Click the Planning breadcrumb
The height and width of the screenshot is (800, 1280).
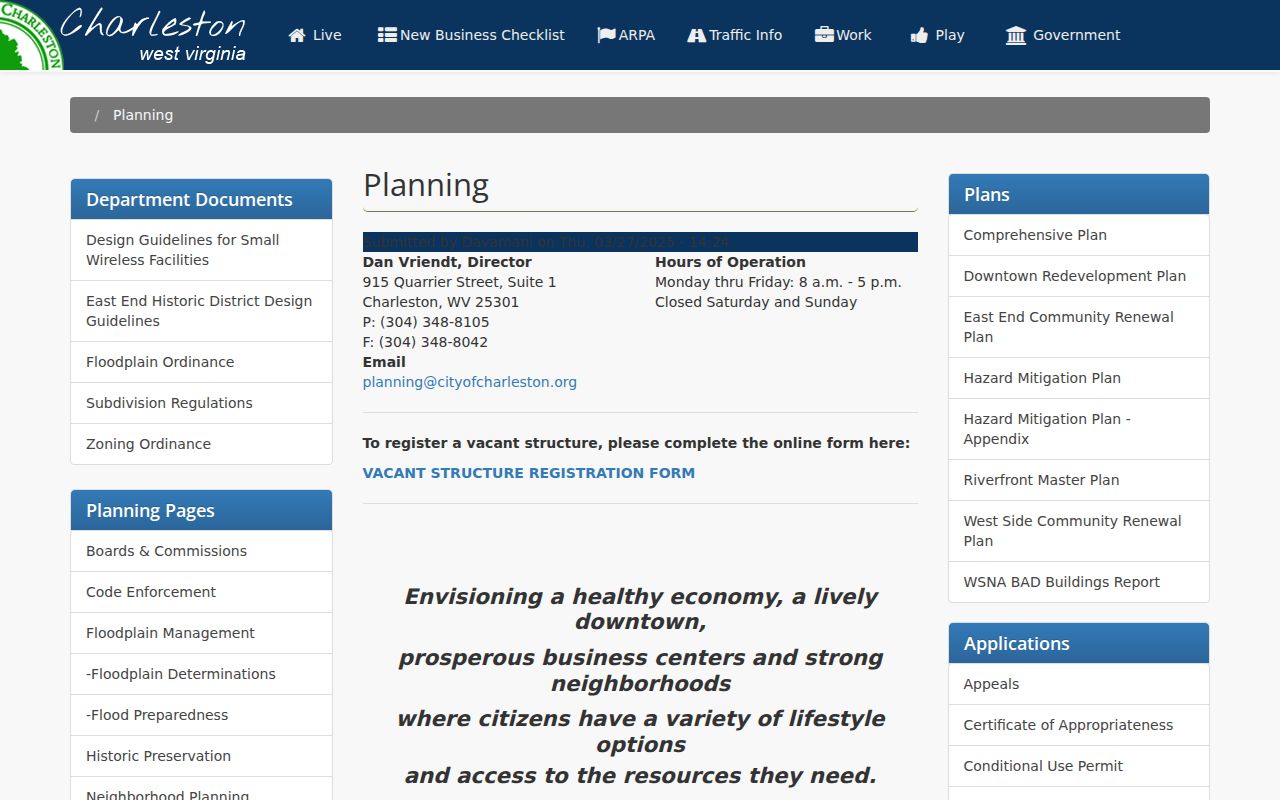(x=143, y=115)
